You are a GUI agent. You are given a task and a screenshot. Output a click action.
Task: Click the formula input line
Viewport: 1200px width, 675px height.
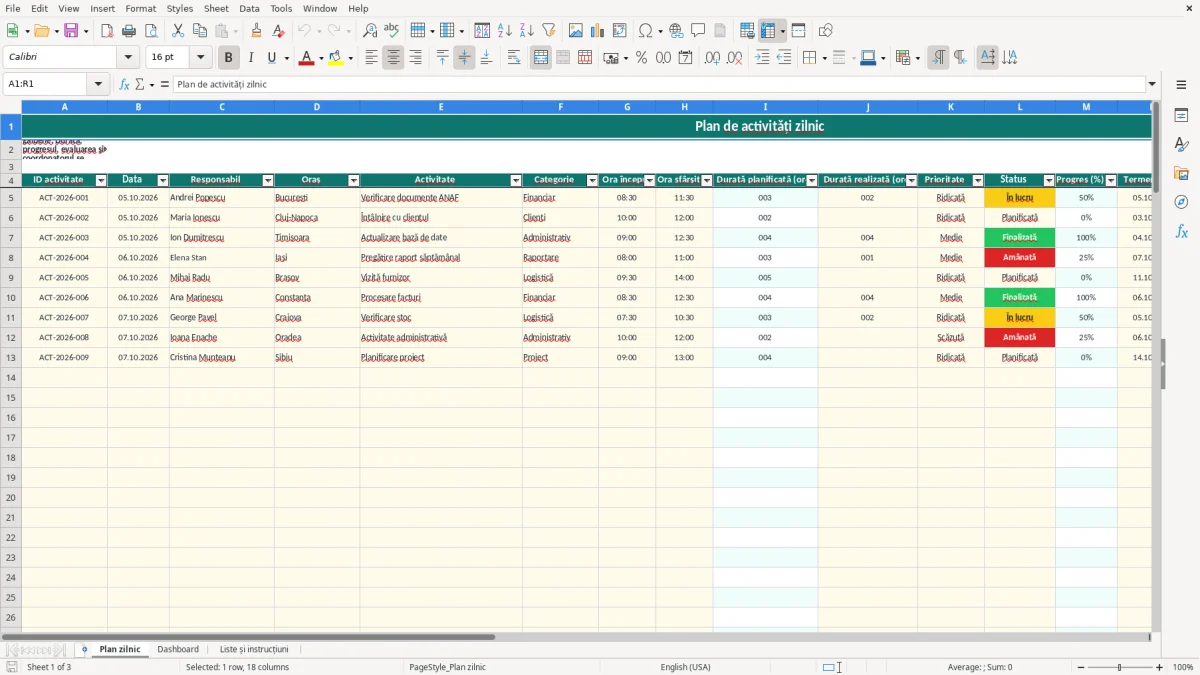(x=658, y=84)
